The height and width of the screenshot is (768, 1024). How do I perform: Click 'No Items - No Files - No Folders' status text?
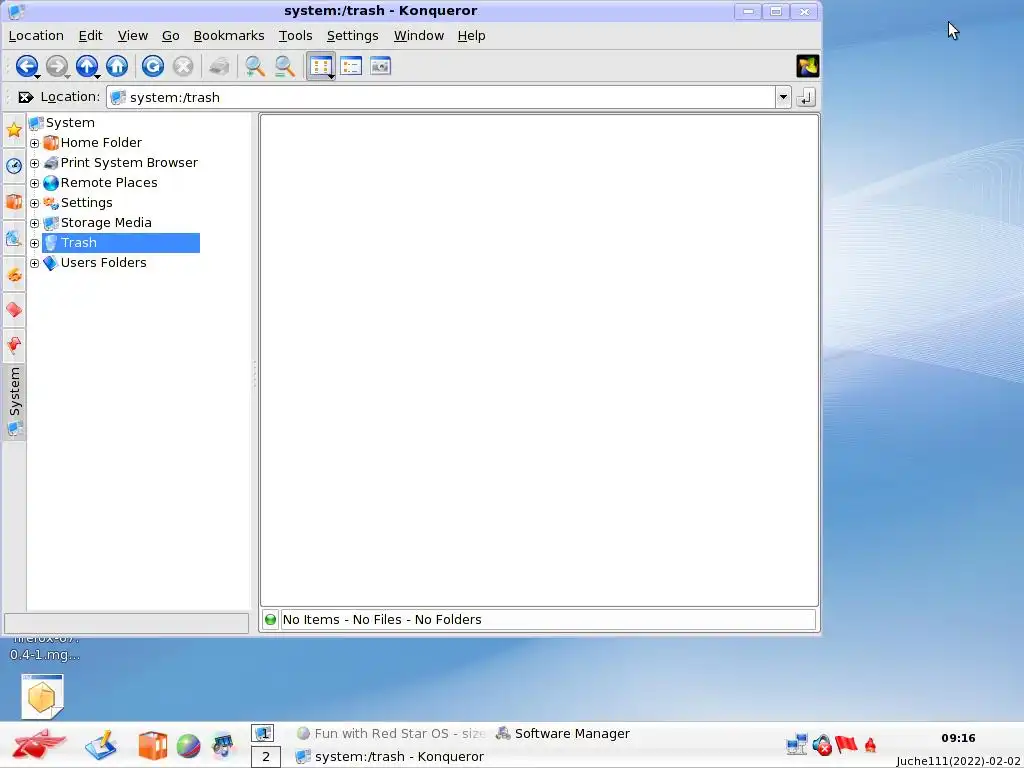[382, 620]
